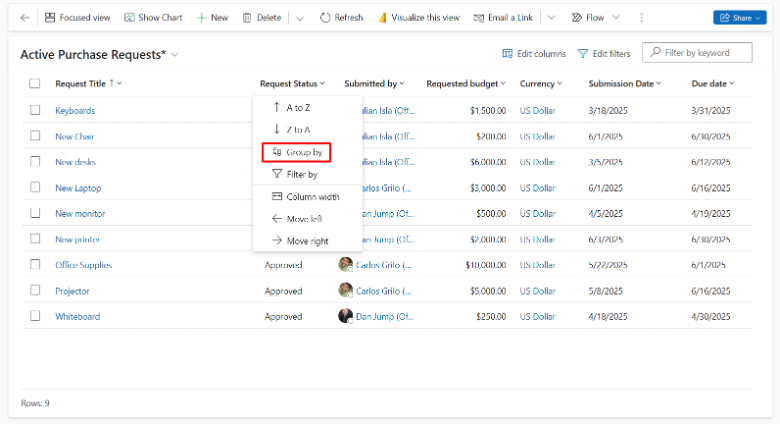The width and height of the screenshot is (780, 425).
Task: Open the New monitor request link
Action: [80, 213]
